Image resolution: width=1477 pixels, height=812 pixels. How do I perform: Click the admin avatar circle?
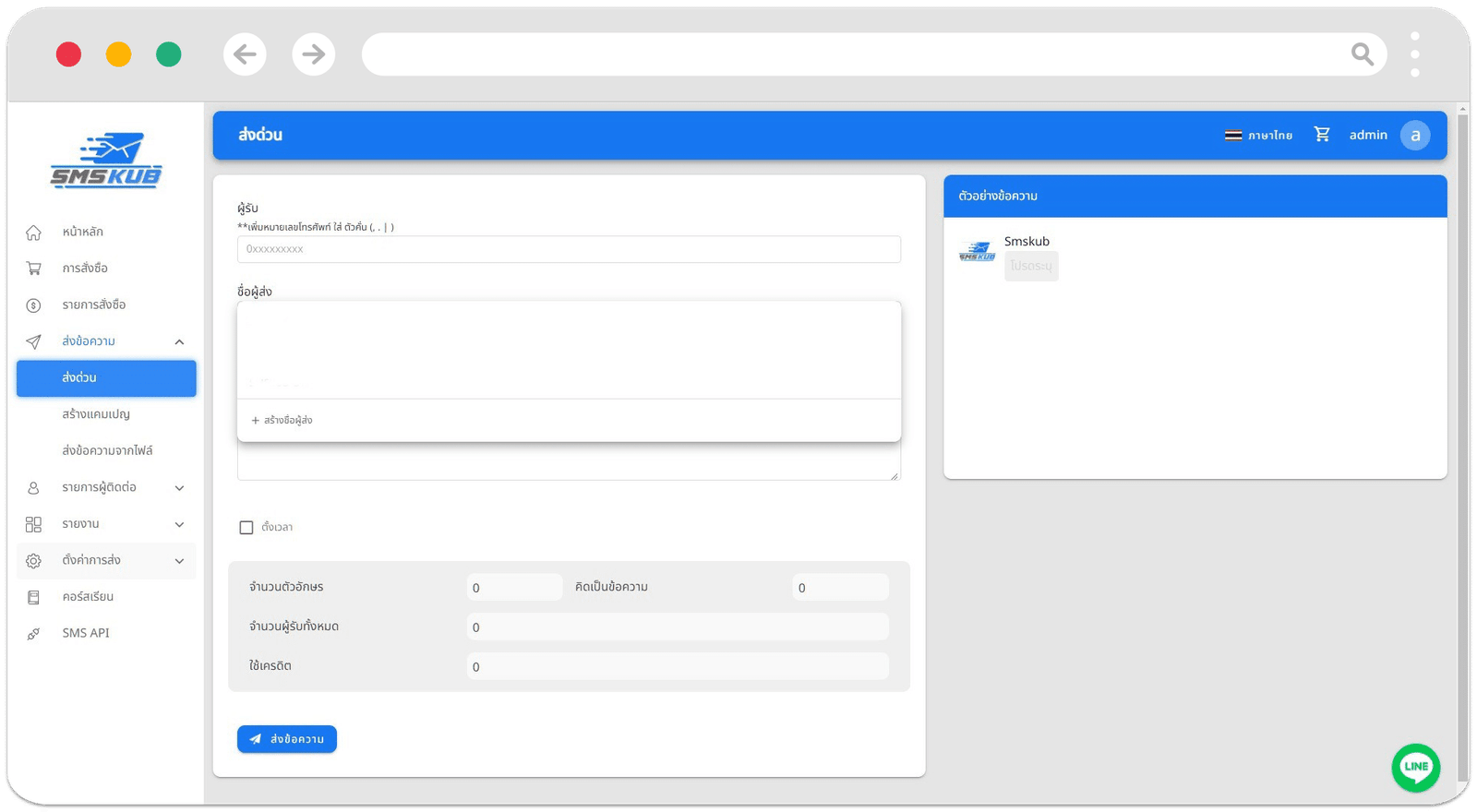1414,135
